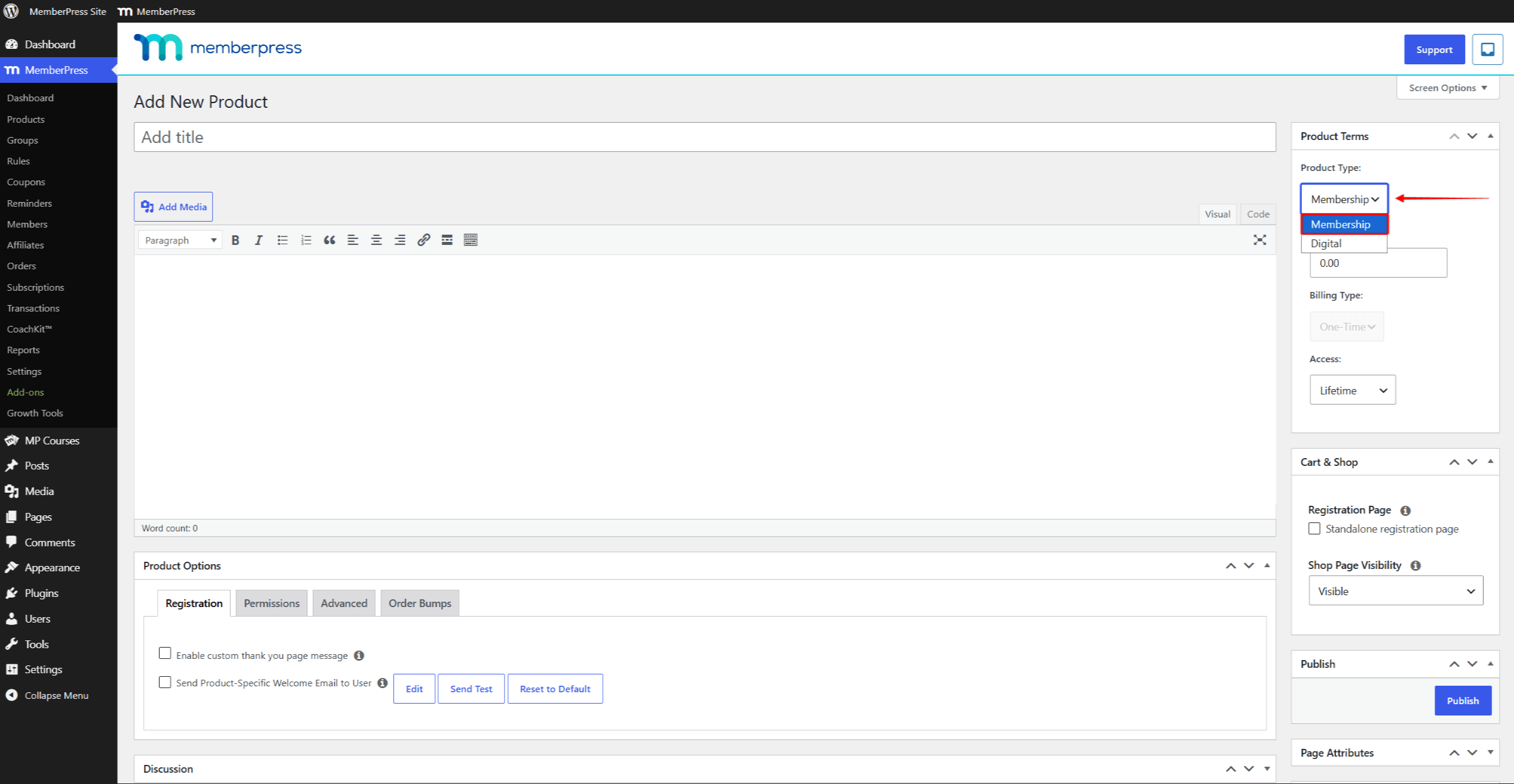This screenshot has width=1514, height=784.
Task: Align text center
Action: (x=377, y=240)
